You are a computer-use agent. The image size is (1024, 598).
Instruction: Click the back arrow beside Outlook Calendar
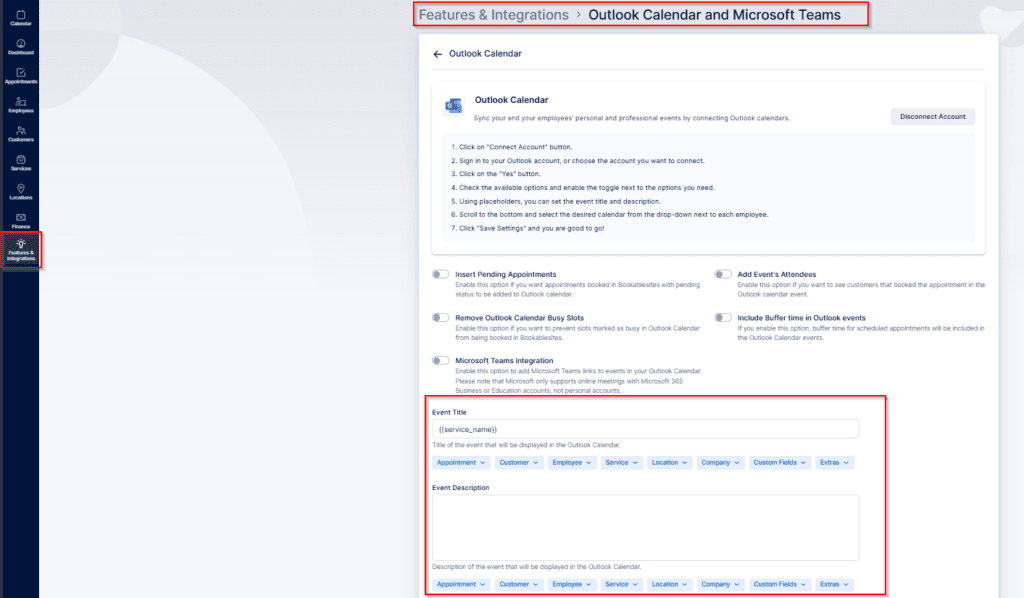point(438,54)
